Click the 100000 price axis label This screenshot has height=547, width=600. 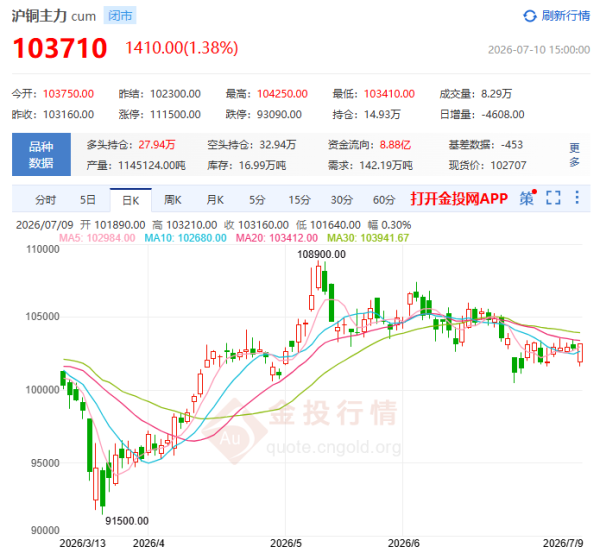43,390
